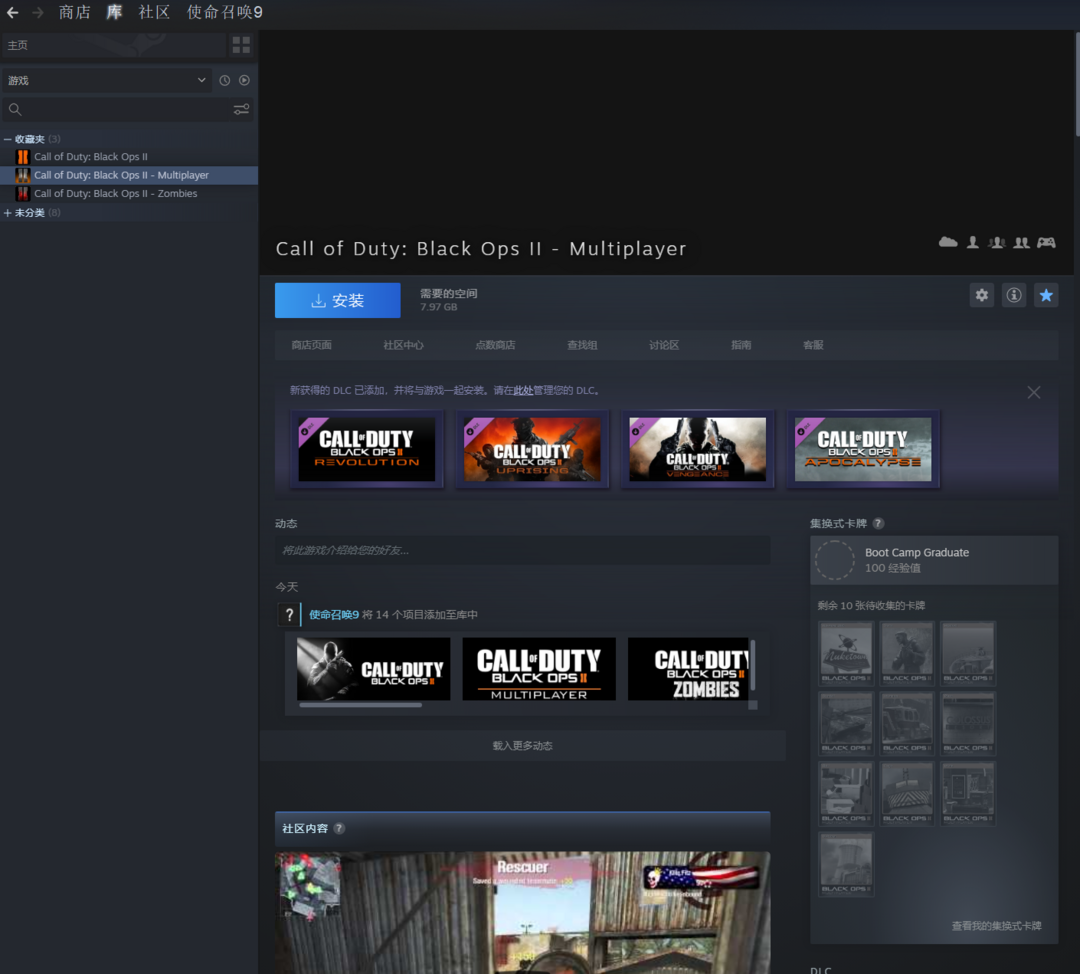Click 查看我的集换式卡牌 link

[x=997, y=926]
